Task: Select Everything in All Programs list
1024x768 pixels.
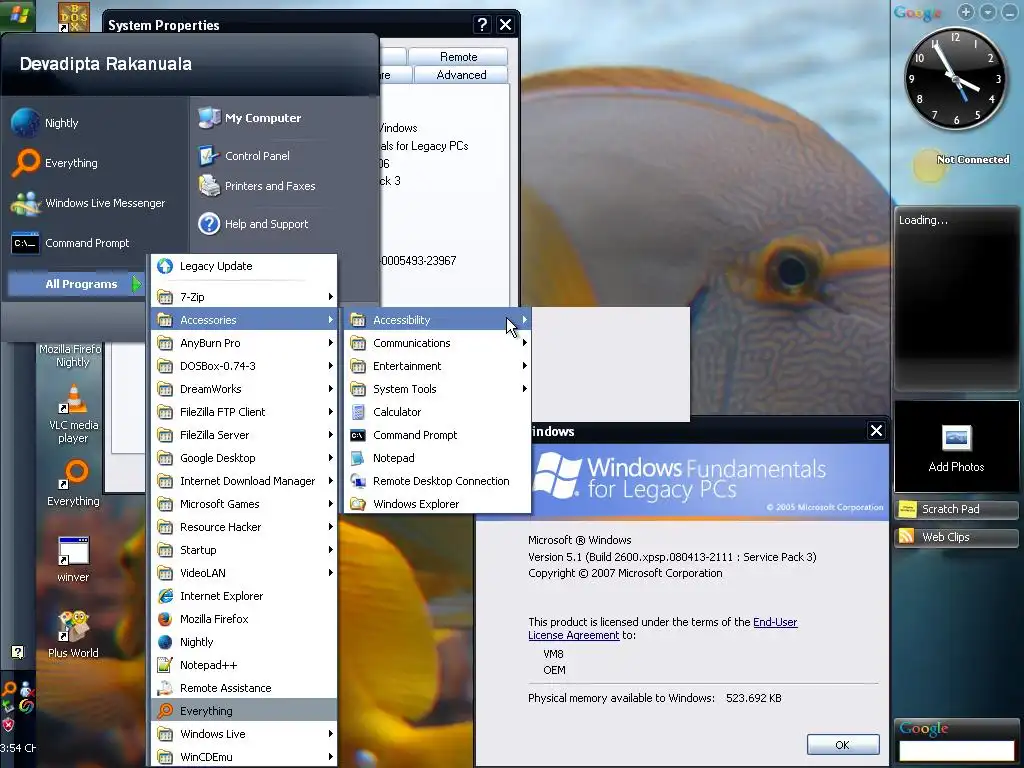Action: (244, 711)
